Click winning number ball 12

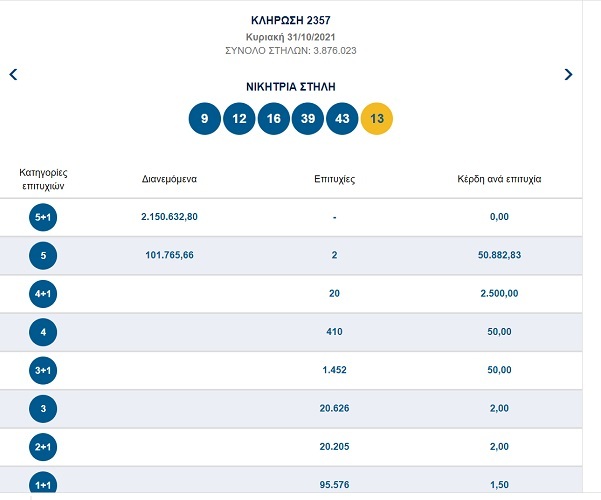[239, 119]
